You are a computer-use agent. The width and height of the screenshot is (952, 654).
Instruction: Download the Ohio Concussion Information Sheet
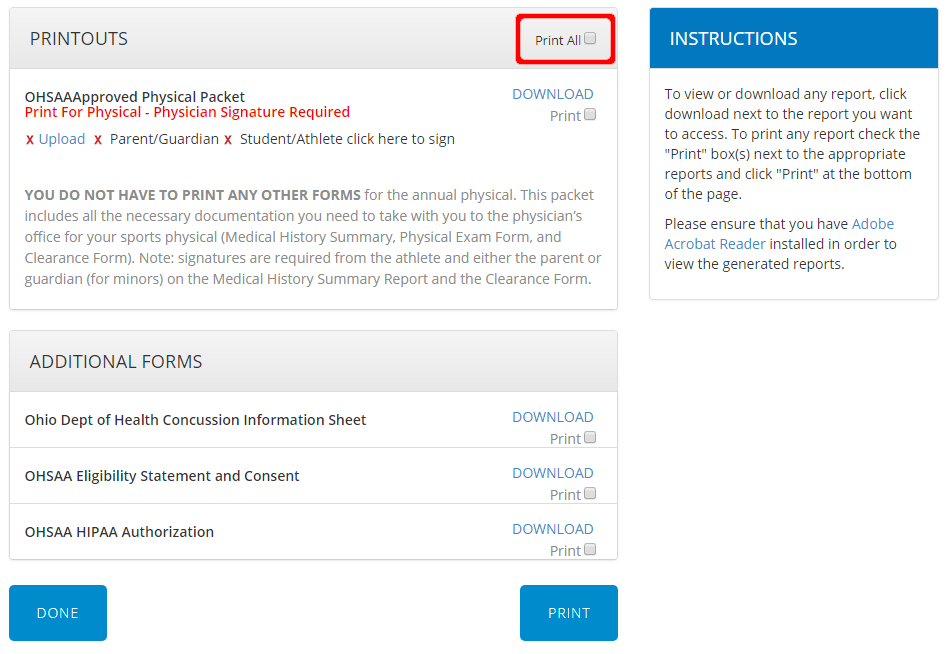tap(553, 416)
